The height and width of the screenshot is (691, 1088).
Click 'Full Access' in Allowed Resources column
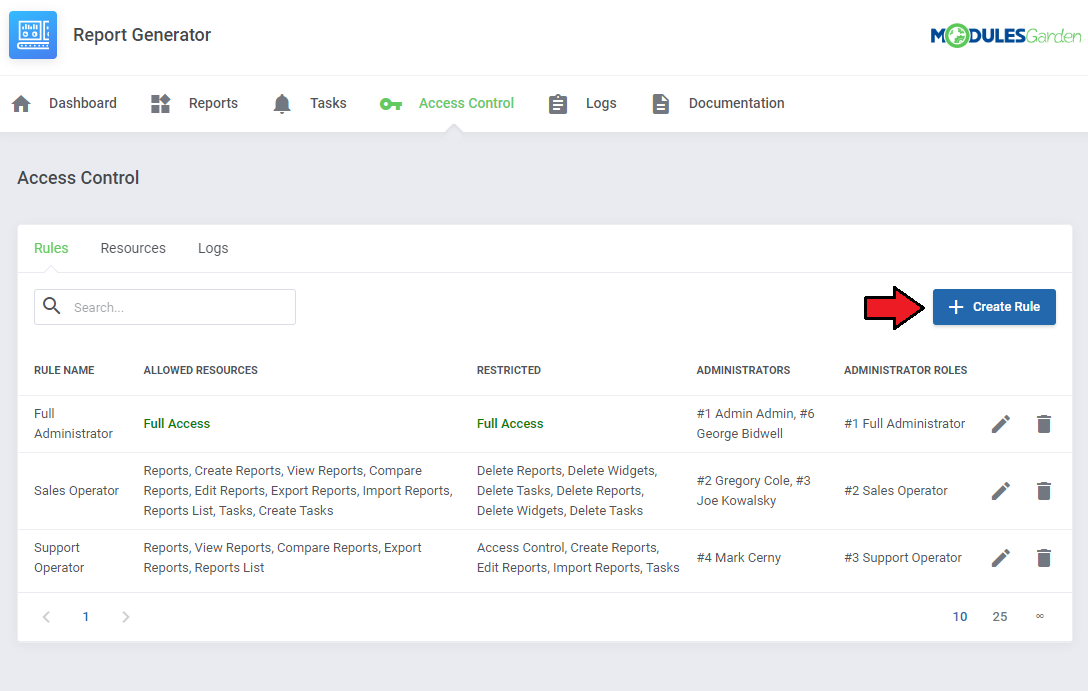click(x=177, y=424)
